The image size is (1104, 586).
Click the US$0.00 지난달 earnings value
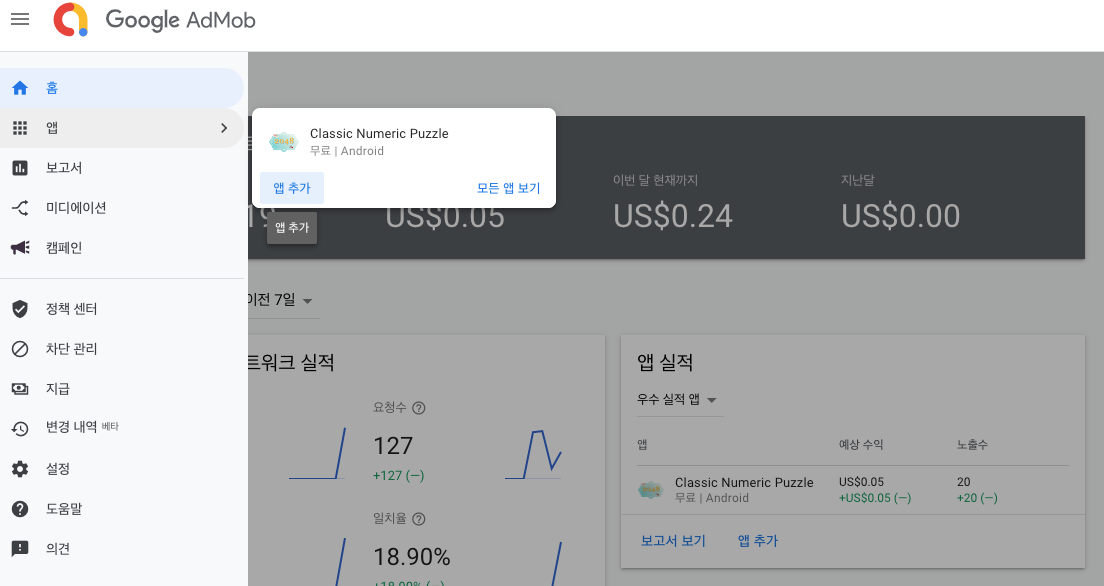click(901, 216)
